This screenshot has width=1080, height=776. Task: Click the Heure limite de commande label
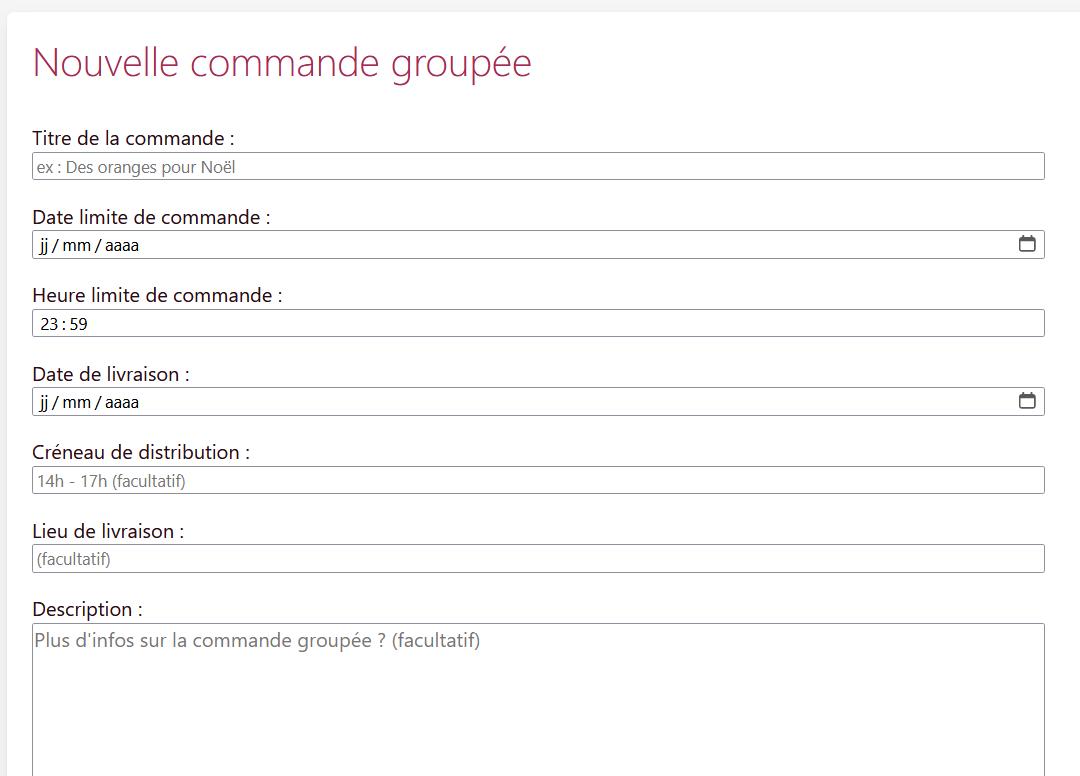[x=157, y=295]
